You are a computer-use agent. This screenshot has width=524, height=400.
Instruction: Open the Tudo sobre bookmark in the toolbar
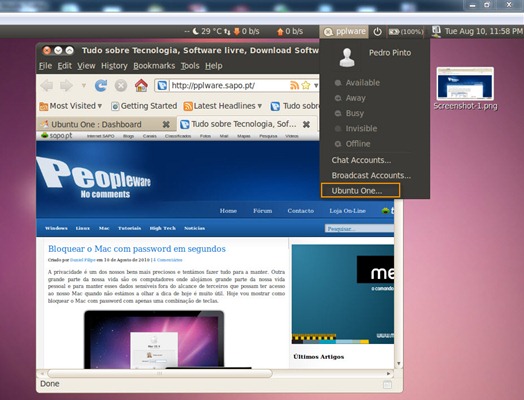point(295,106)
